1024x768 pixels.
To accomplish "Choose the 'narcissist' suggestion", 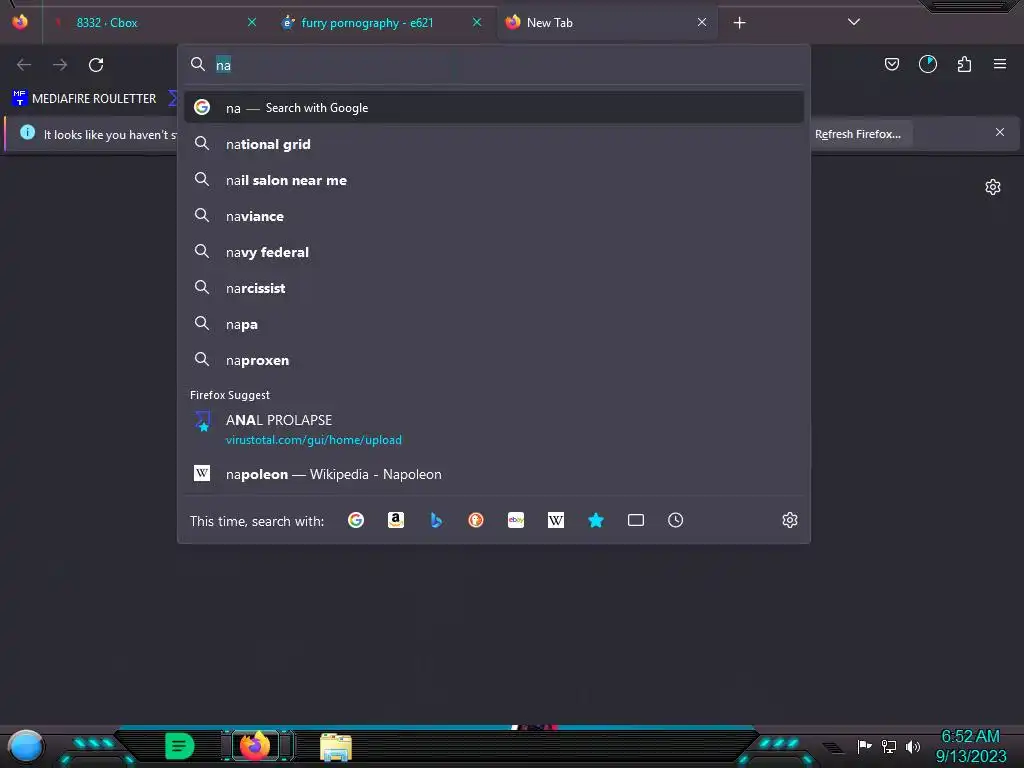I will (494, 288).
